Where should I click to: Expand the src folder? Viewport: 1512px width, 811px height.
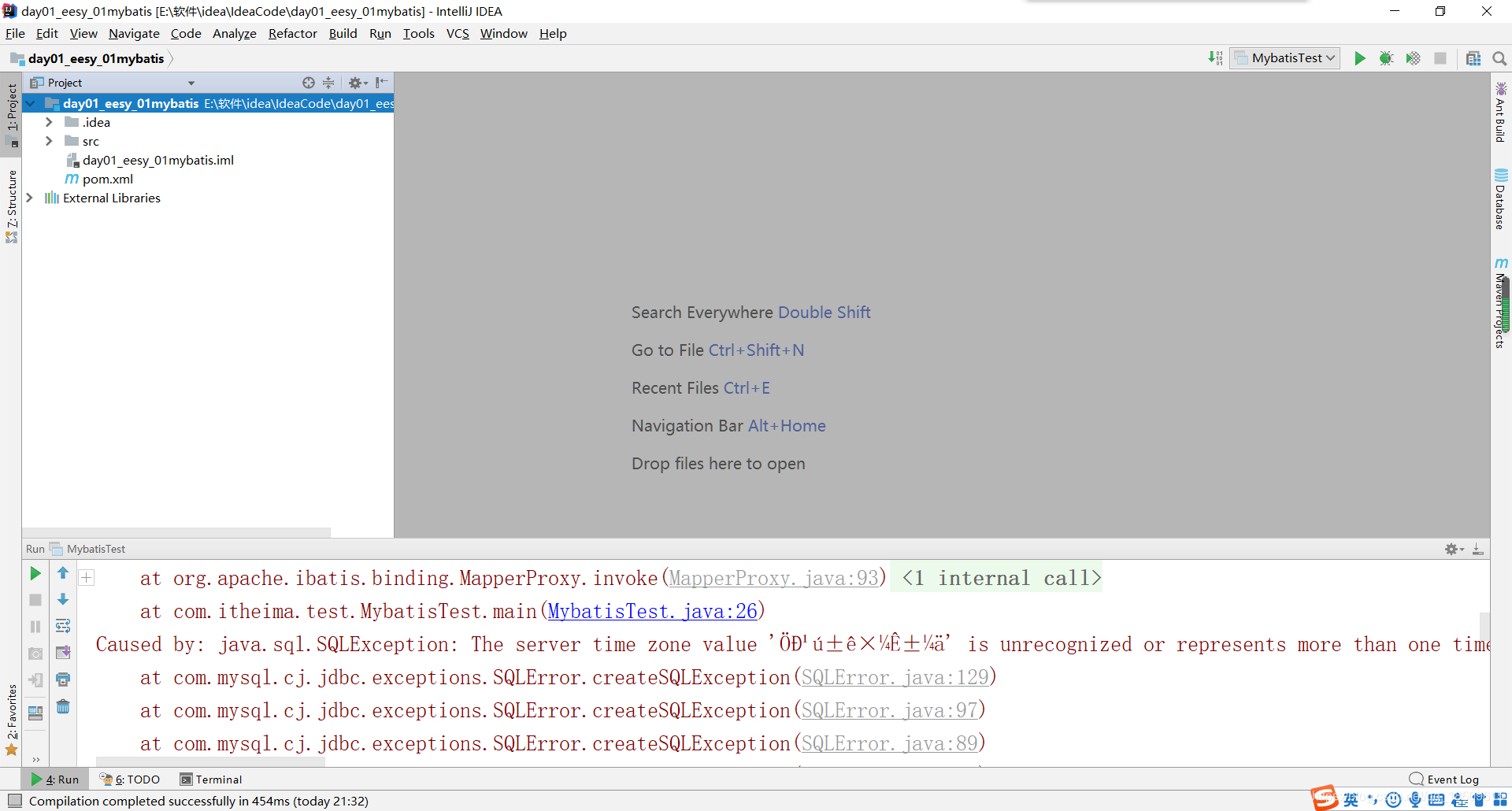coord(49,141)
